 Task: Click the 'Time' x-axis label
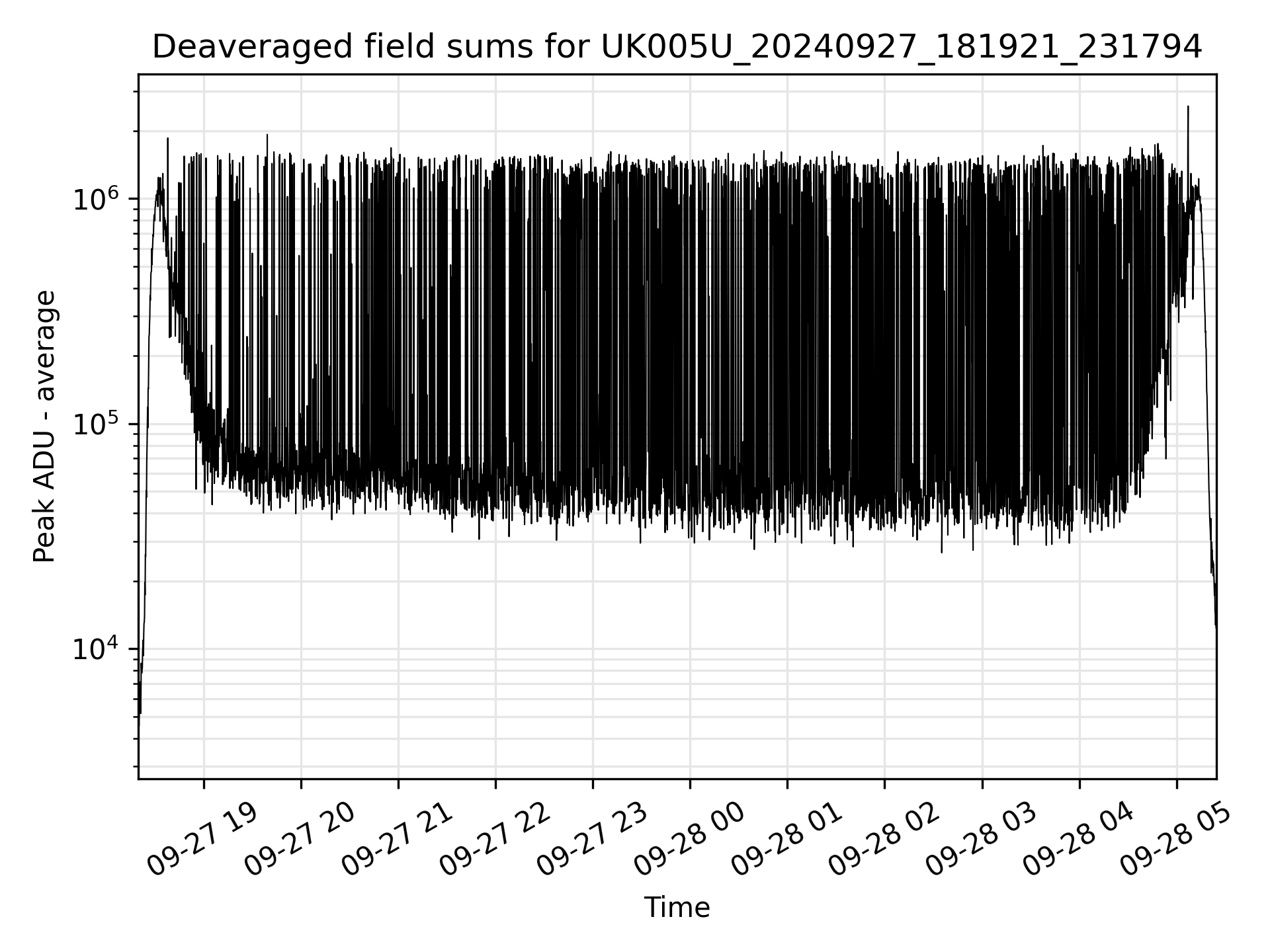(677, 908)
